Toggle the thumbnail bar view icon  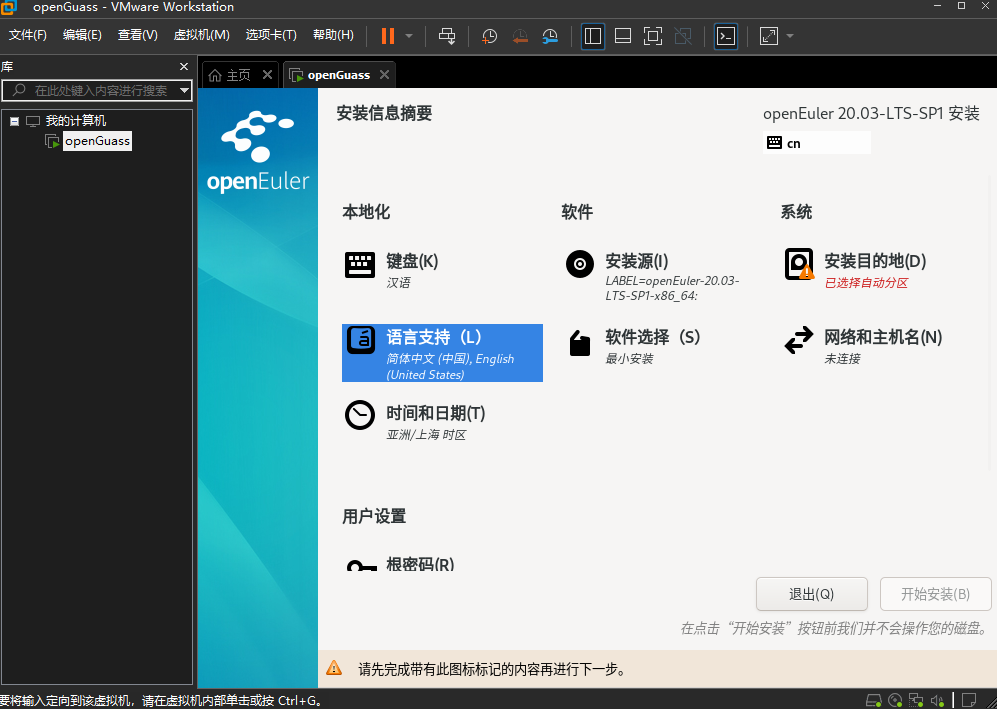tap(623, 36)
